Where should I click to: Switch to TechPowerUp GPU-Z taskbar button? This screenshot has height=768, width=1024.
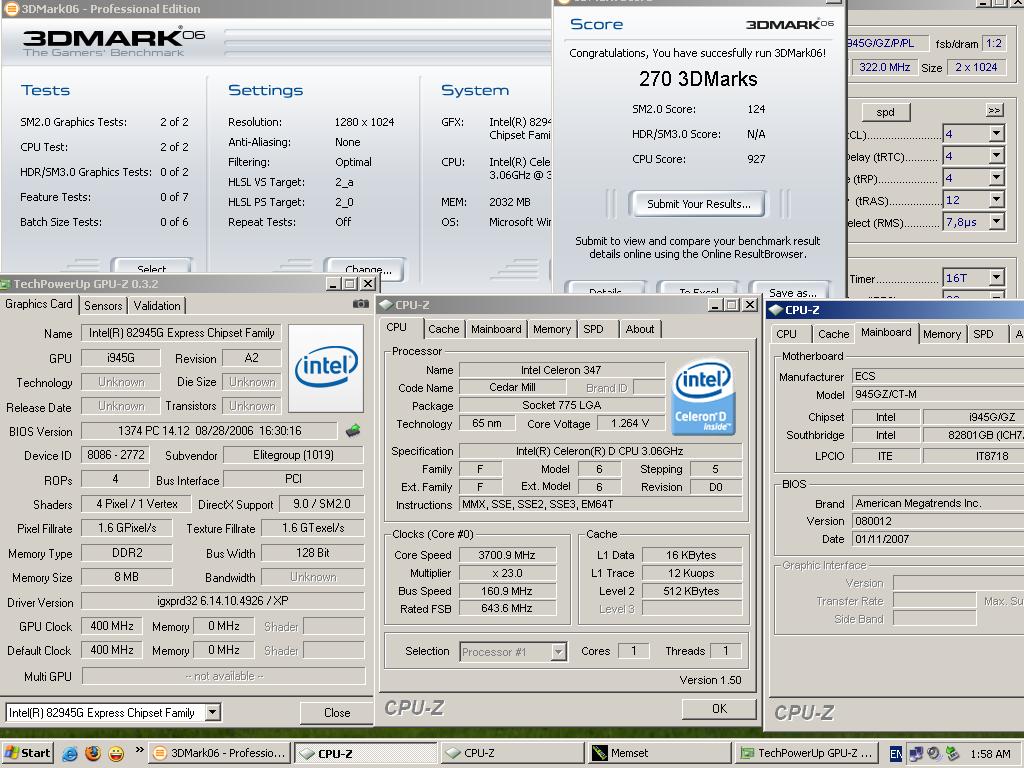point(806,753)
